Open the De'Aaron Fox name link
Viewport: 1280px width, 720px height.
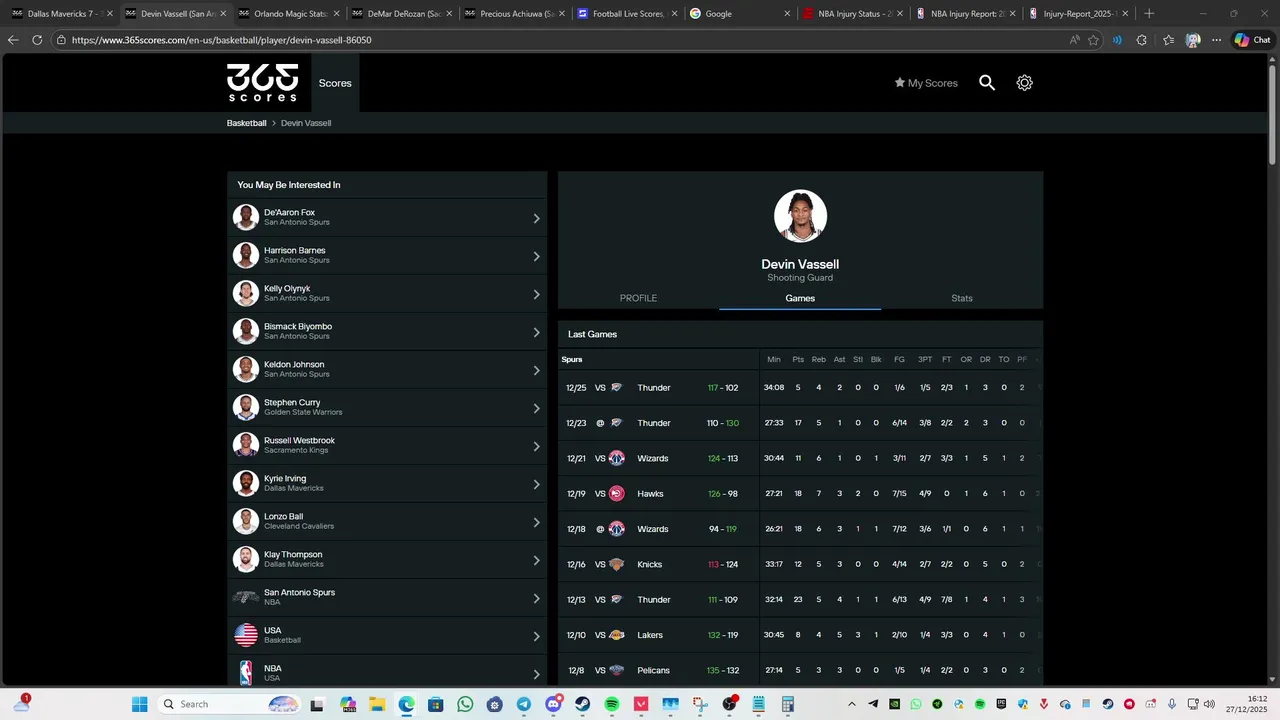point(289,213)
